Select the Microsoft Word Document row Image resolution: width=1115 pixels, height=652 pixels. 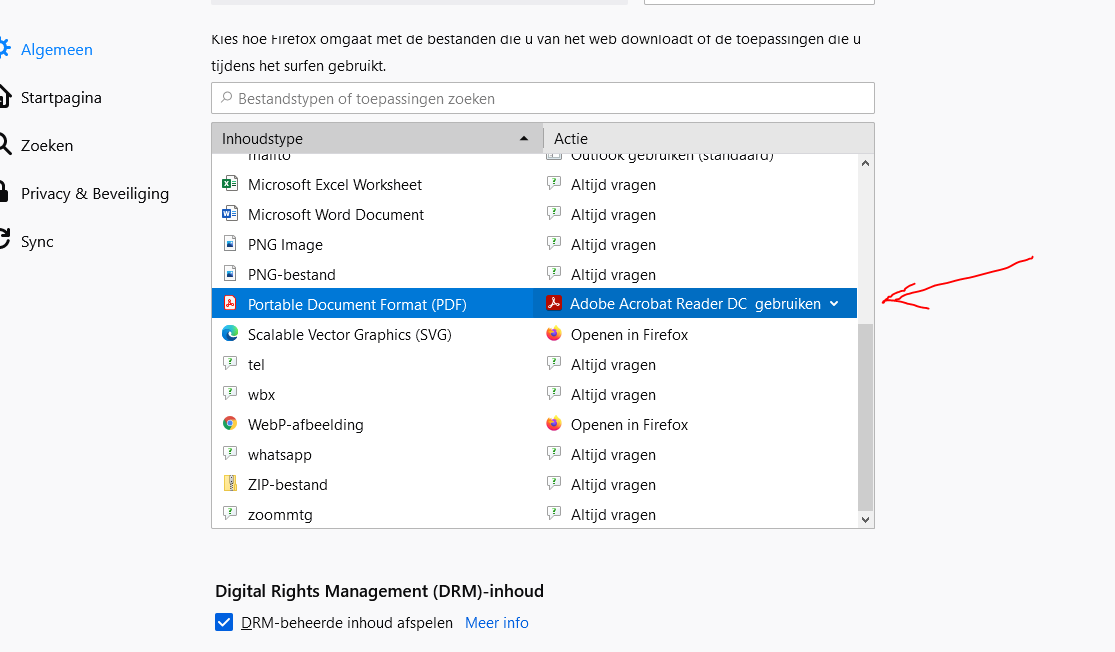pos(534,215)
